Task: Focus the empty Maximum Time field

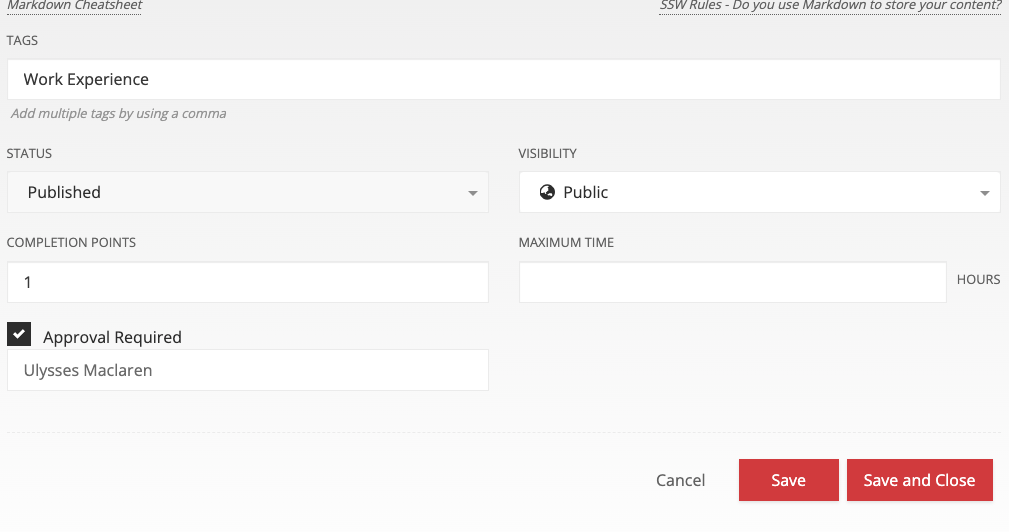Action: point(732,282)
